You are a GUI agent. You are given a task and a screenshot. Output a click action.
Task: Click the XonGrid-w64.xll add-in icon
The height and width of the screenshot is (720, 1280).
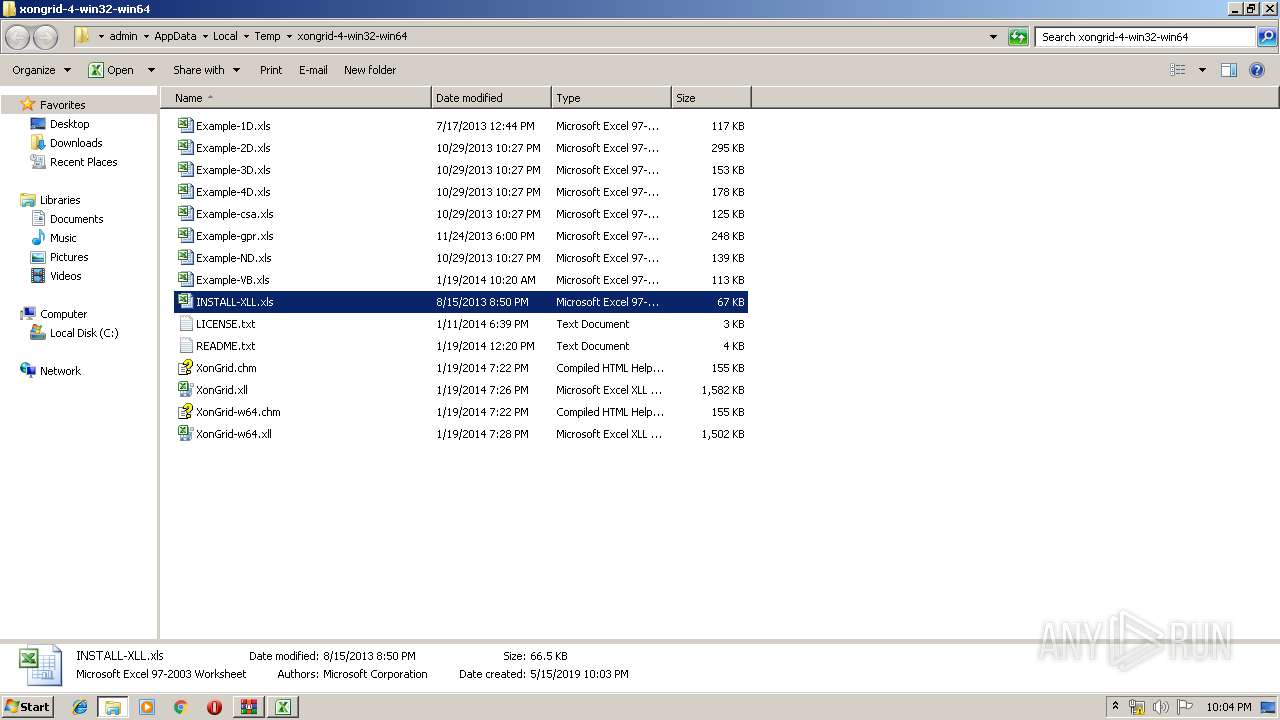(x=185, y=434)
